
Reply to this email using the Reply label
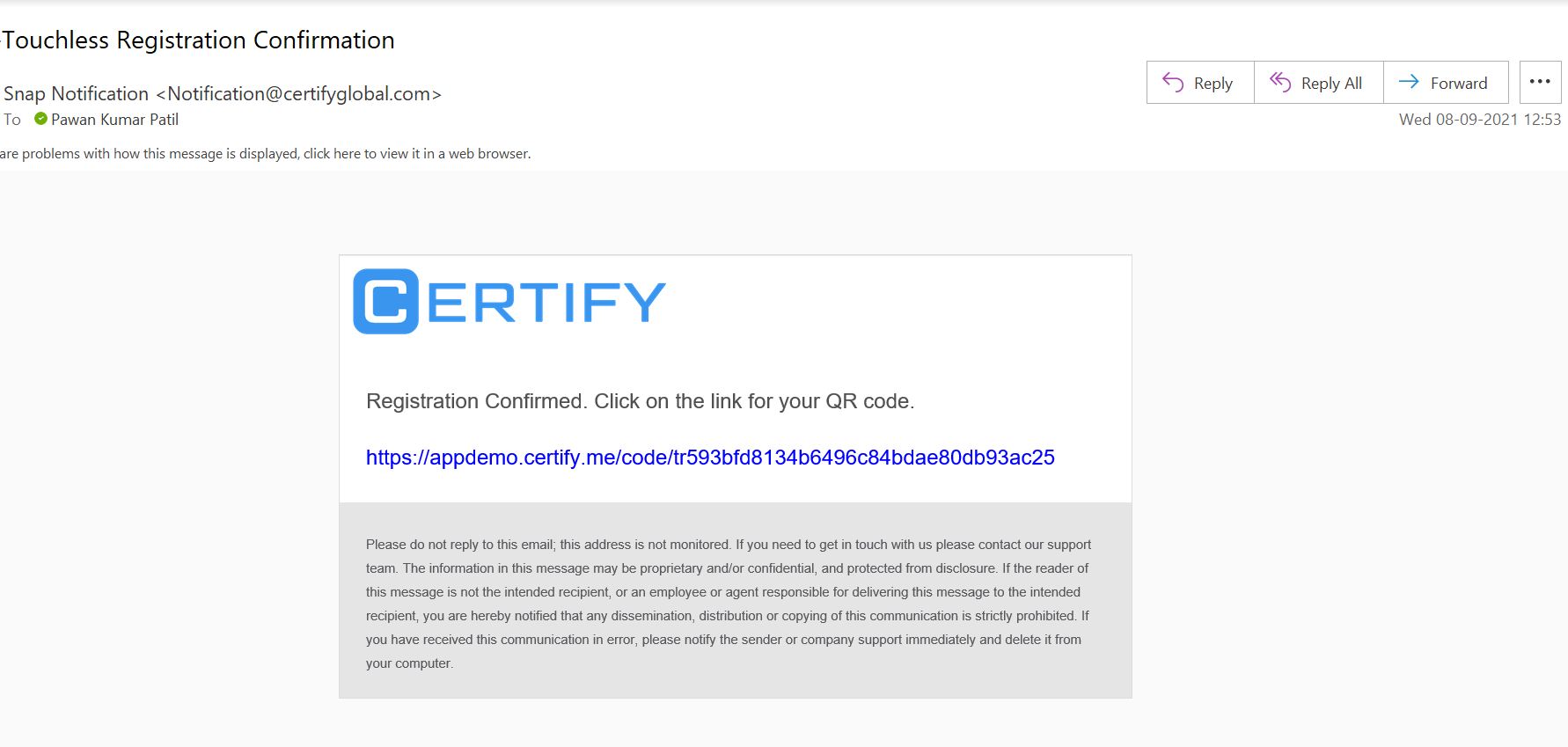[x=1213, y=84]
